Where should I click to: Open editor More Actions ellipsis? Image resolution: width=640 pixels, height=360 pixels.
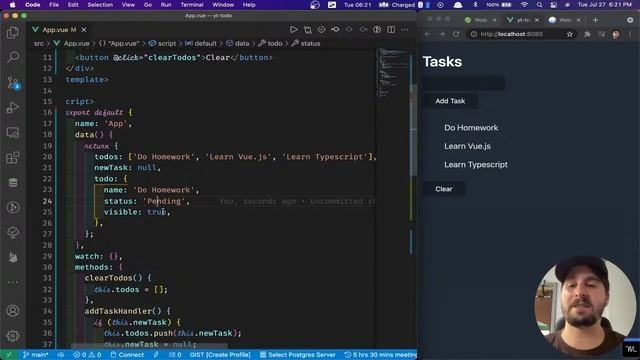(404, 29)
